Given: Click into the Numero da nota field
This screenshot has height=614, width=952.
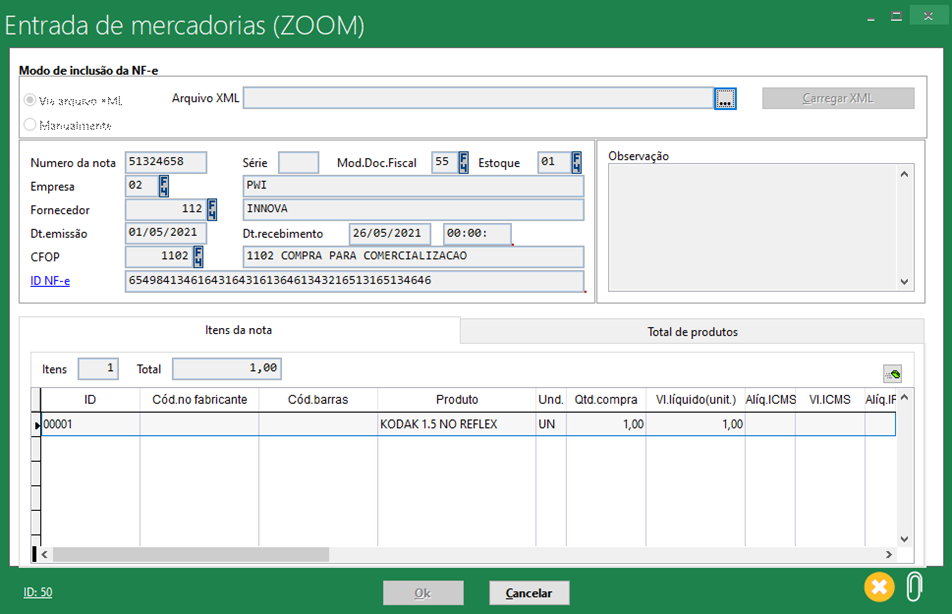Looking at the screenshot, I should 166,163.
